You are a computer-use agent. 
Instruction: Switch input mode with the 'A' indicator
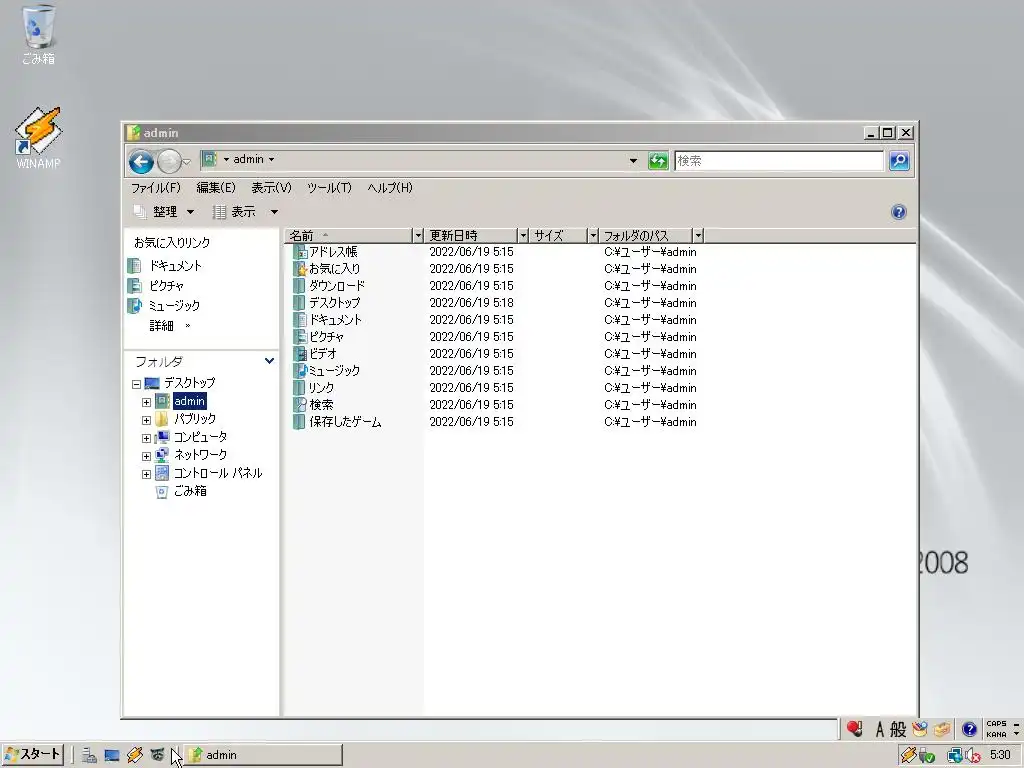(880, 729)
